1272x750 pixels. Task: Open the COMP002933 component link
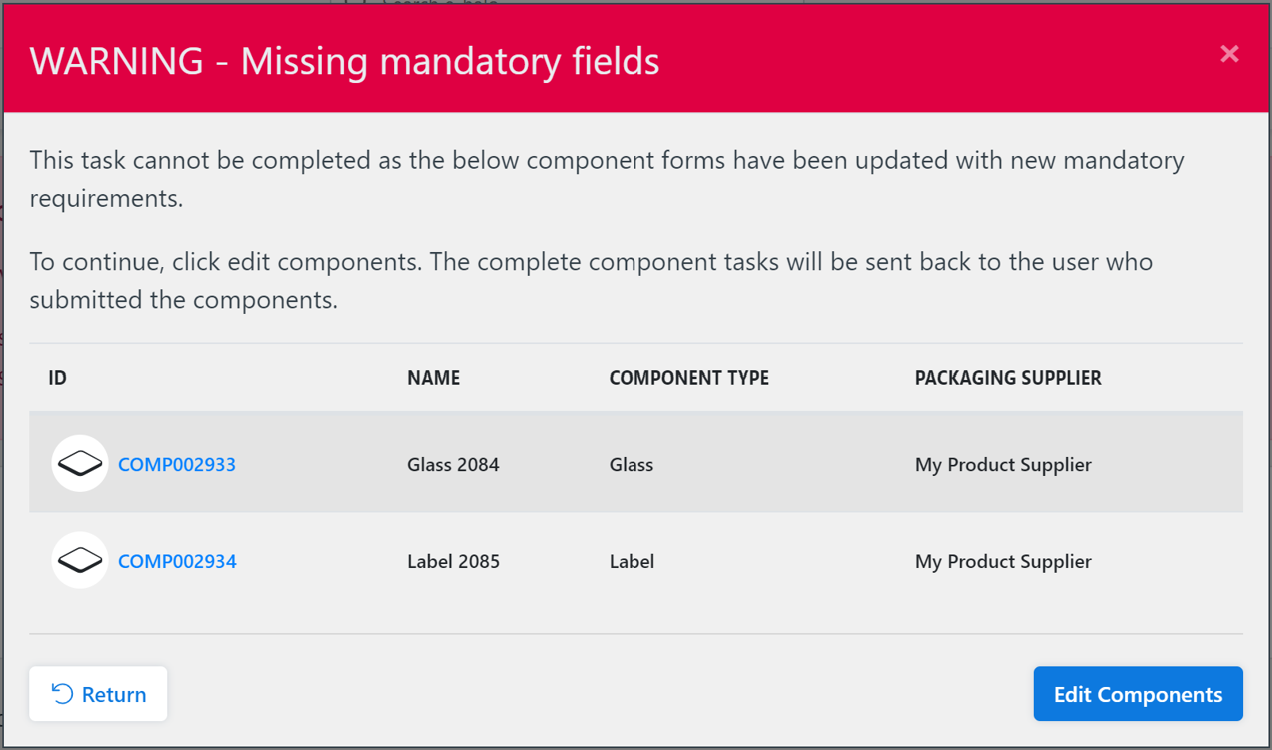click(176, 464)
